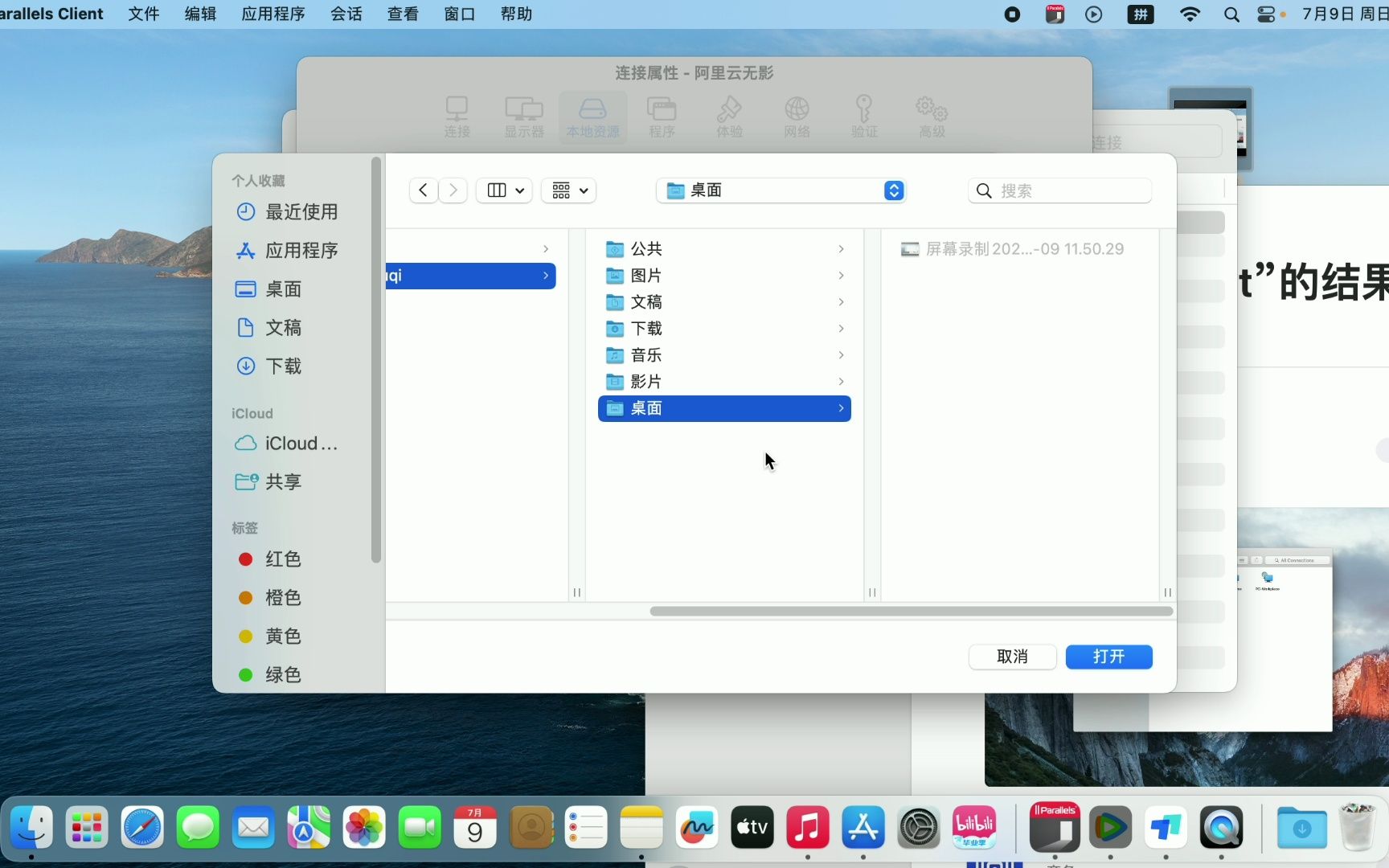Select the 屏幕录制 recording file
Screen dimensions: 1389x868
[1013, 249]
